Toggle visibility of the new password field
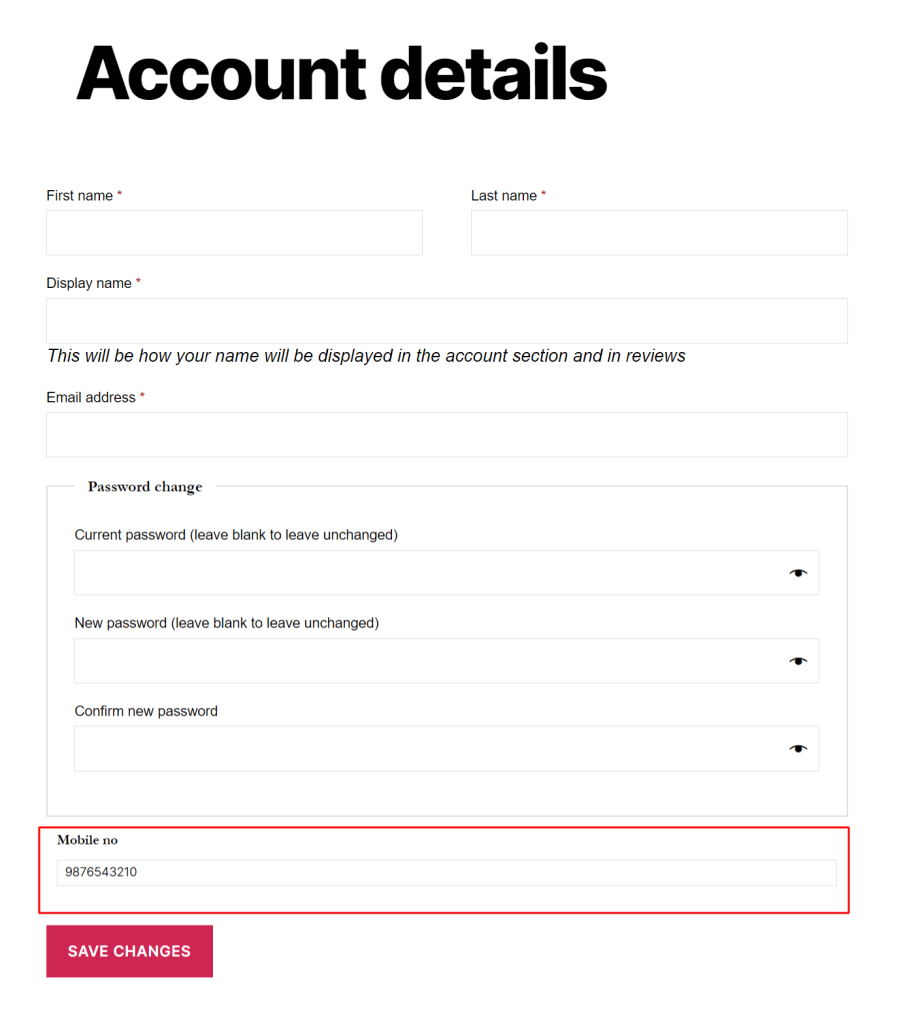901x1024 pixels. click(x=797, y=661)
